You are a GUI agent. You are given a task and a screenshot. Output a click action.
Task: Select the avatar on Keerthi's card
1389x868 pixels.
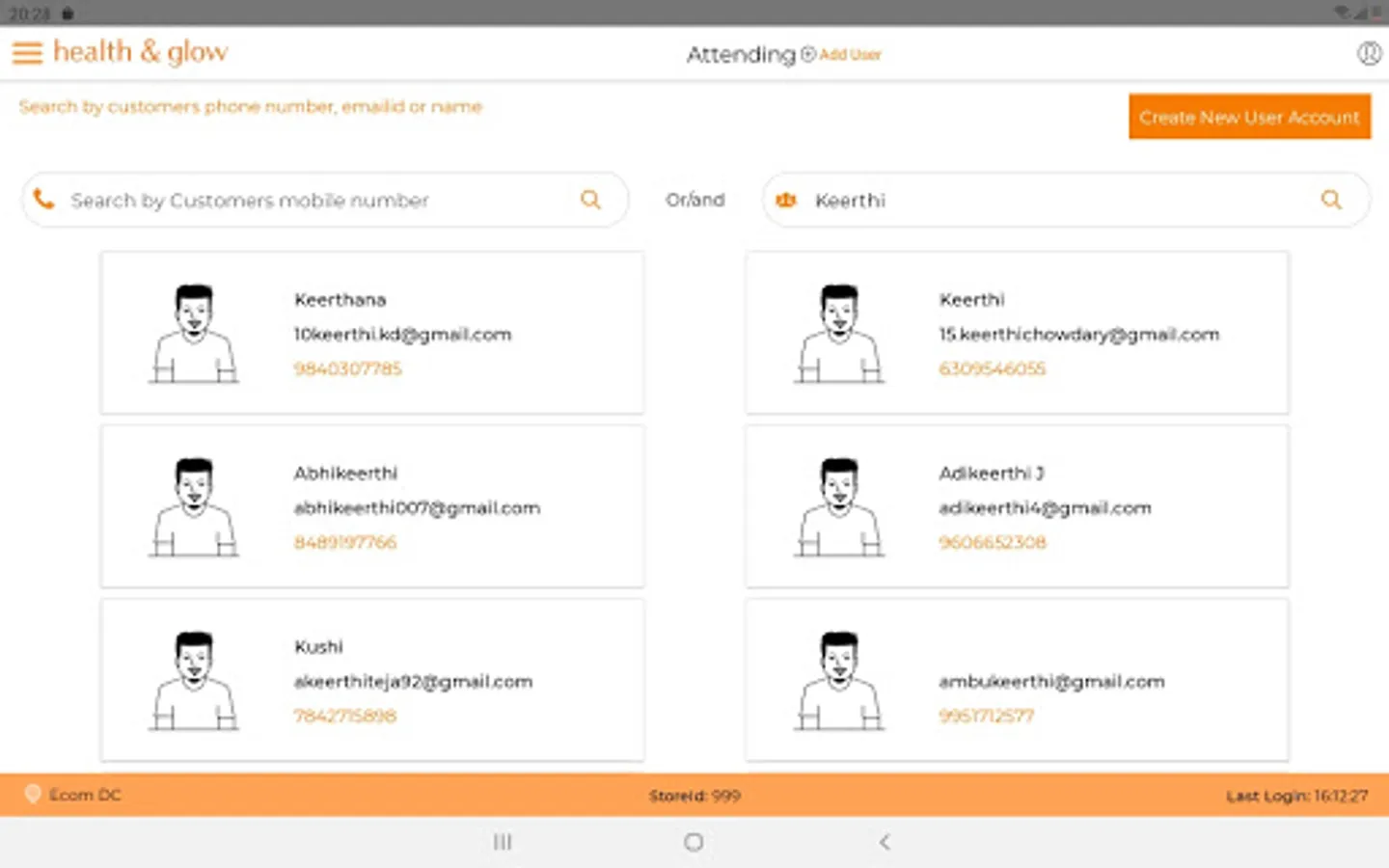tap(839, 334)
